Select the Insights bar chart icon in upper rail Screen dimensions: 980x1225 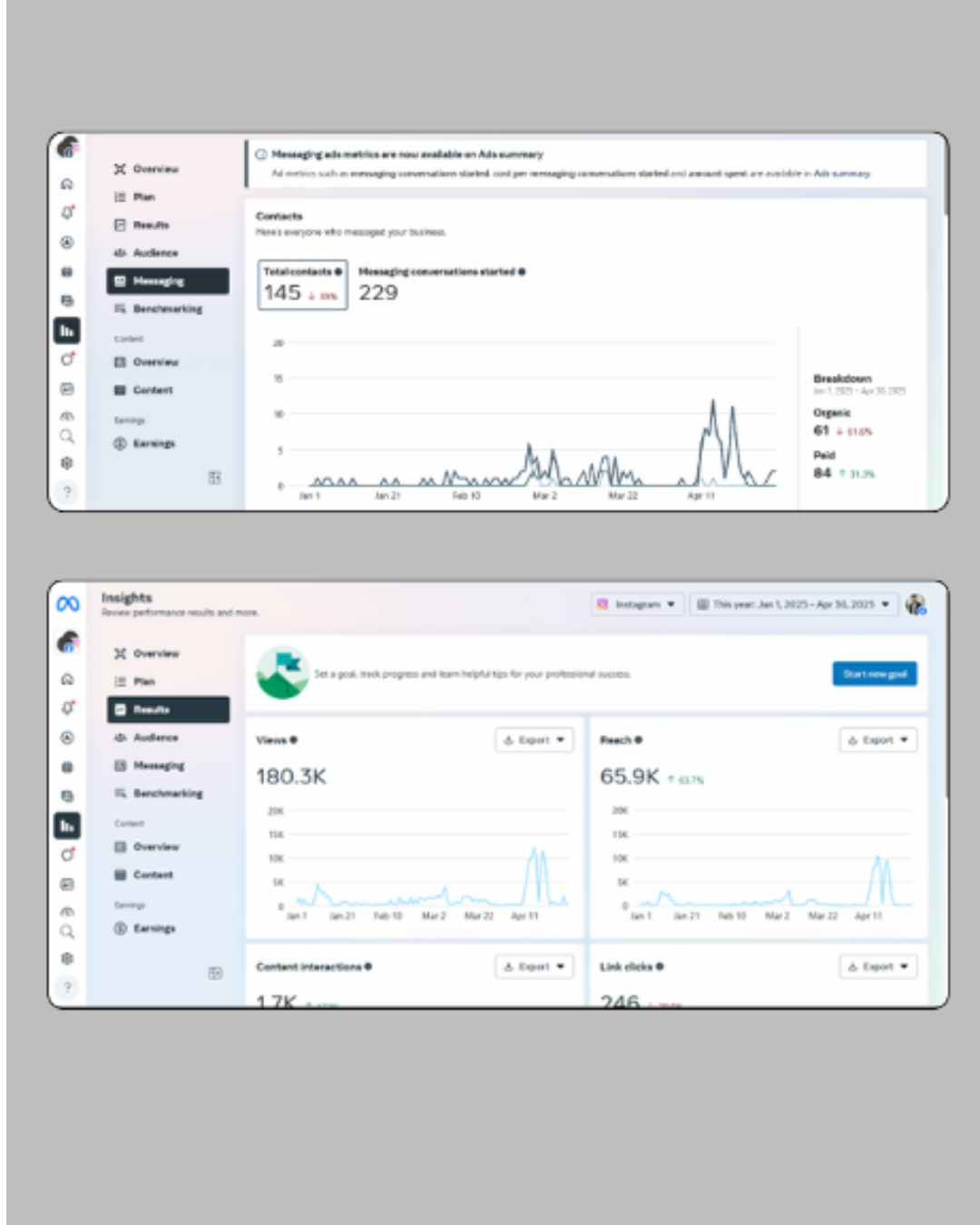tap(67, 331)
